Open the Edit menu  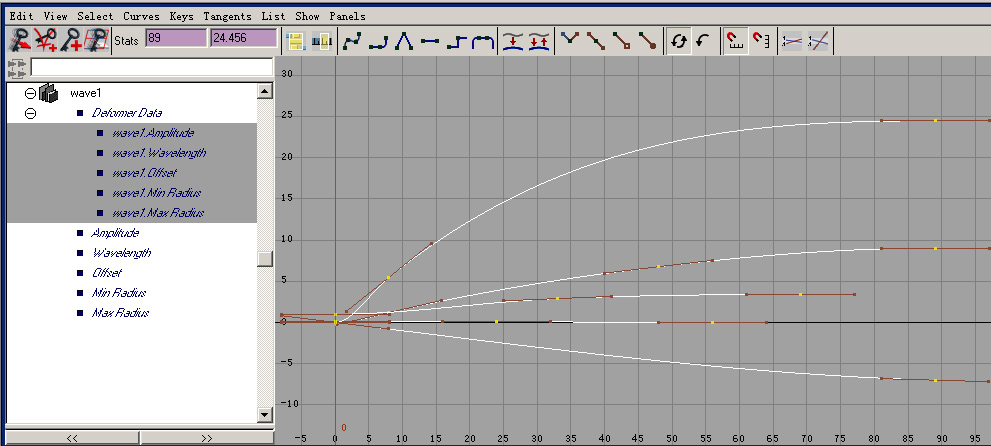pyautogui.click(x=21, y=16)
